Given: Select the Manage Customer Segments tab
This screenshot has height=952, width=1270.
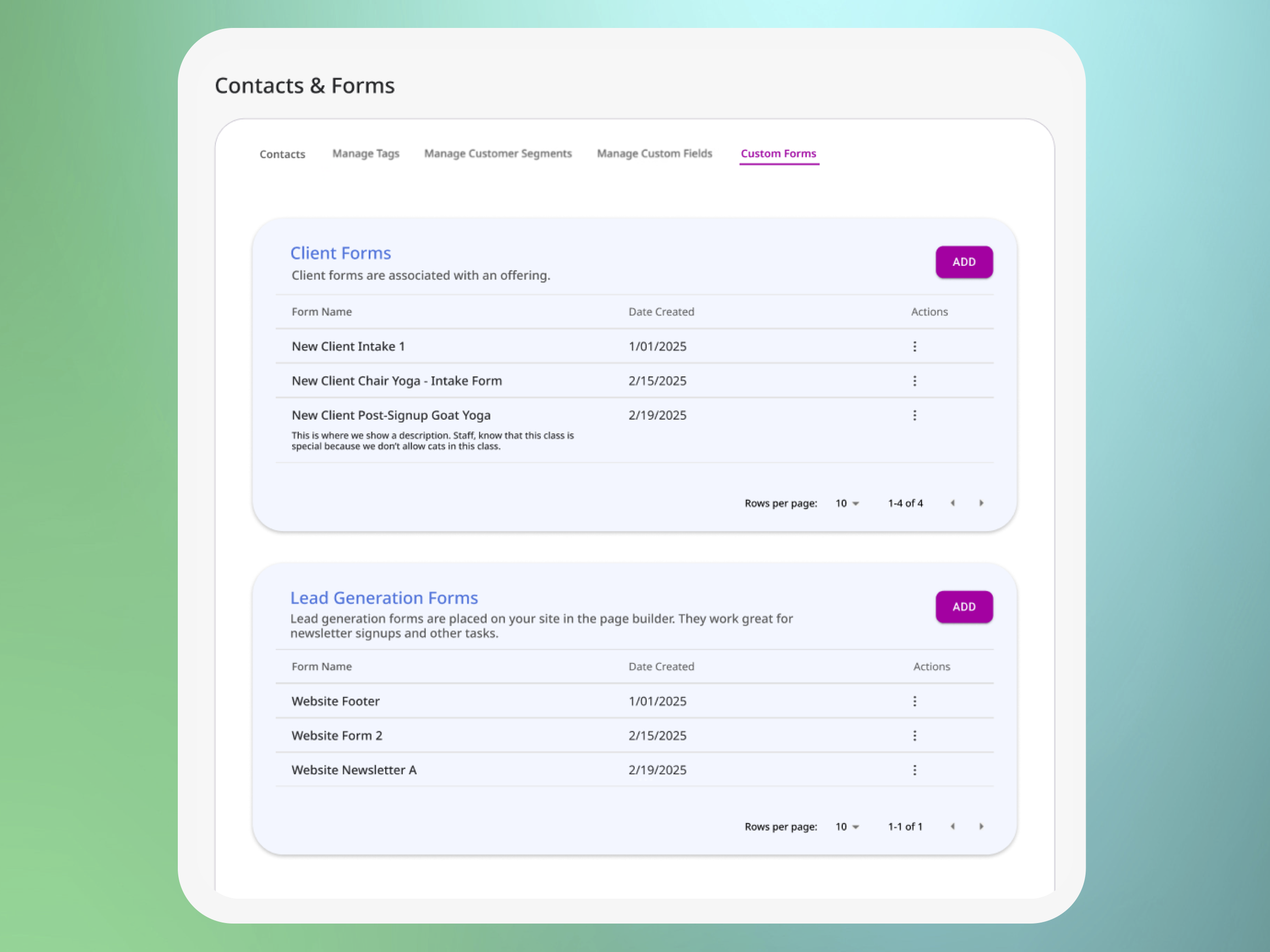Looking at the screenshot, I should pos(497,153).
